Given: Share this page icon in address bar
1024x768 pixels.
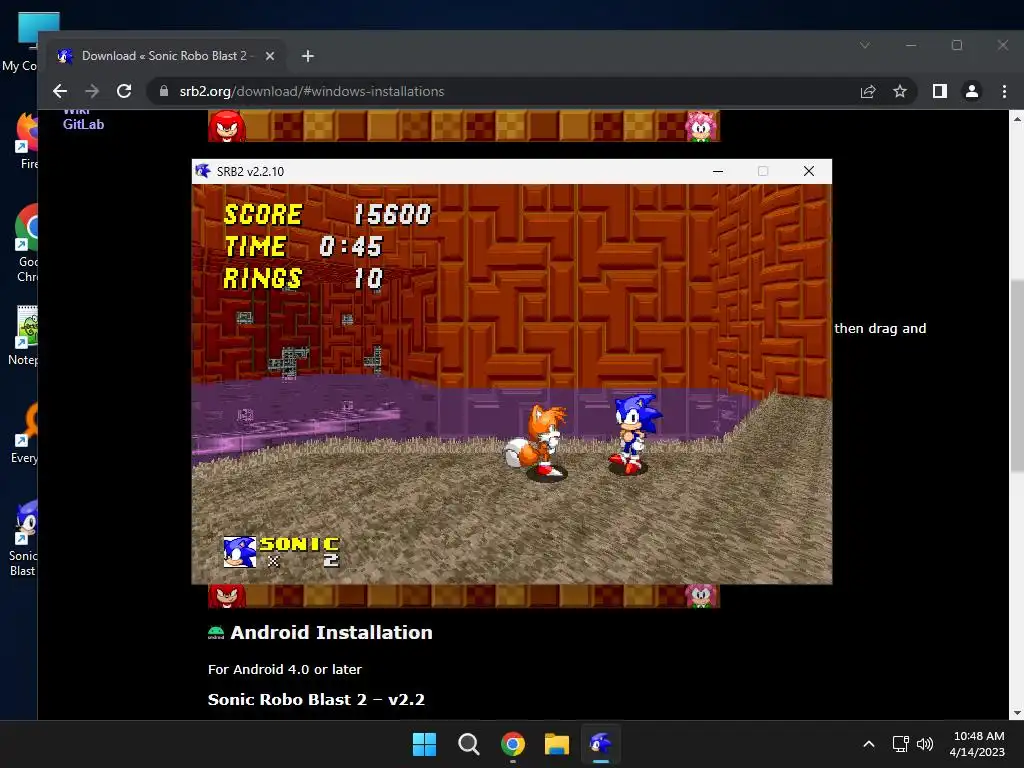Looking at the screenshot, I should point(868,91).
